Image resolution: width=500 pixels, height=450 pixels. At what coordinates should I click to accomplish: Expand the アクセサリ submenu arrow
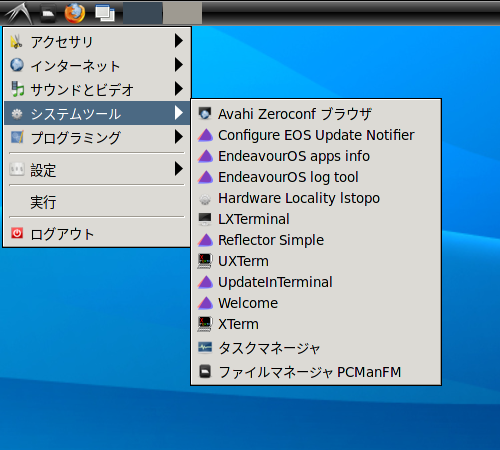pyautogui.click(x=179, y=41)
